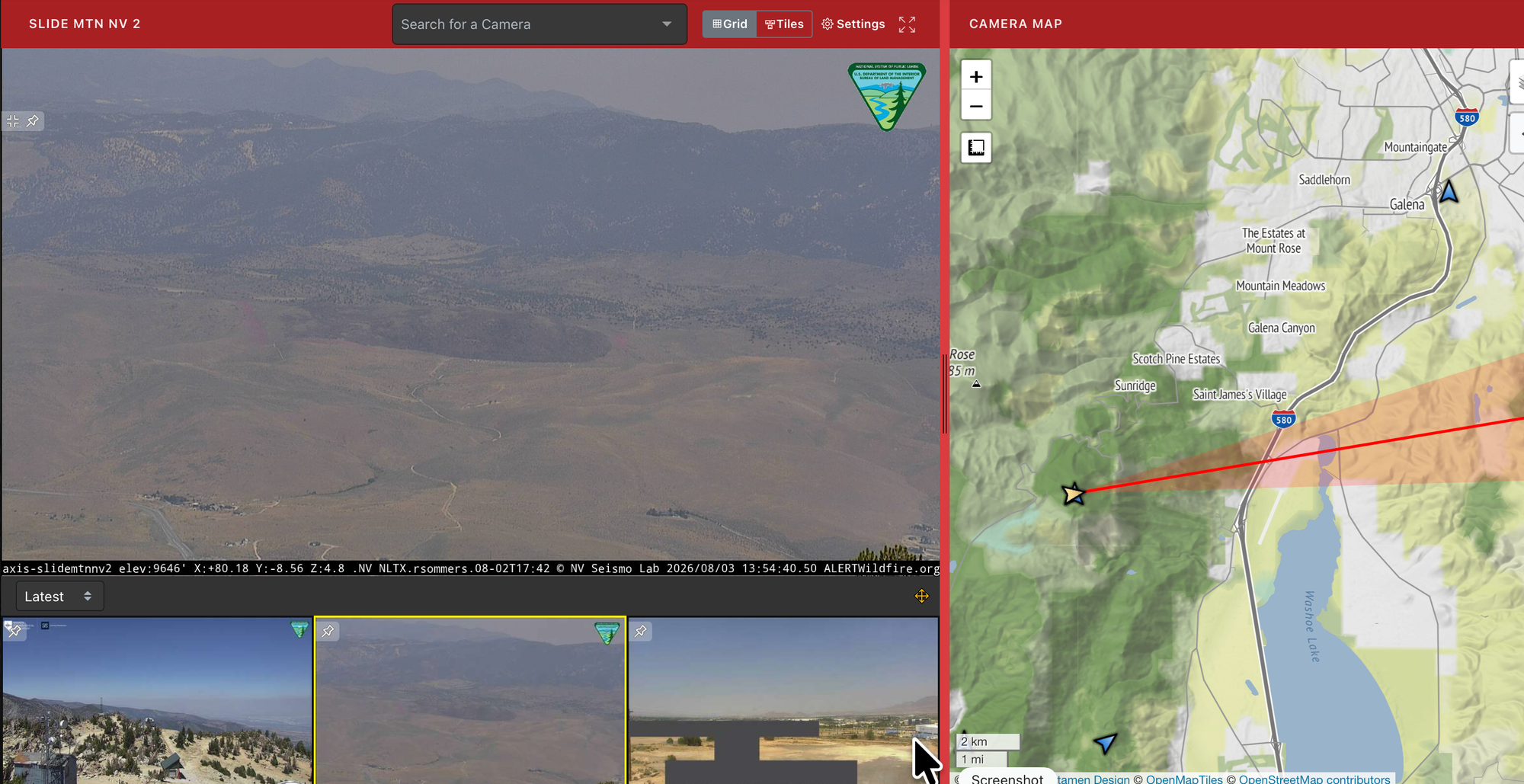Click the Saddlehorn map label
1524x784 pixels.
(x=1324, y=180)
